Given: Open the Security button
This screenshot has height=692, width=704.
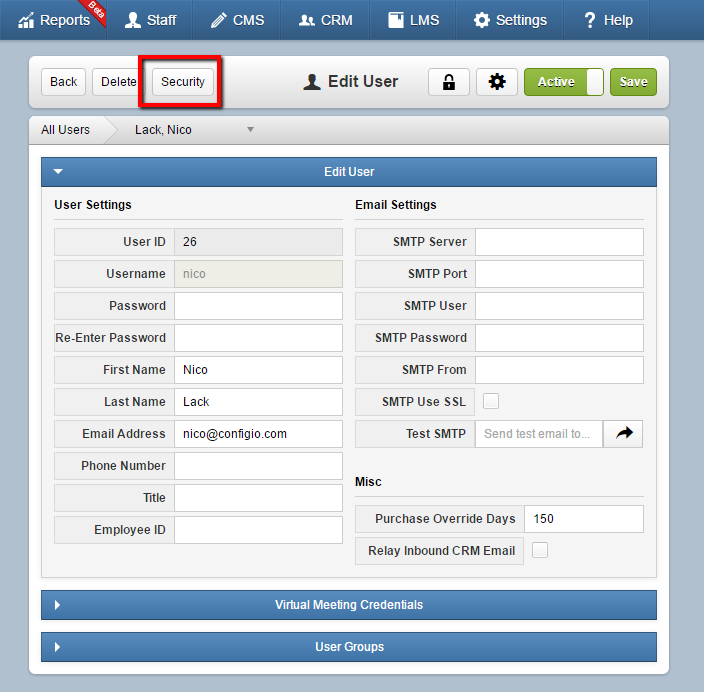Looking at the screenshot, I should (183, 82).
